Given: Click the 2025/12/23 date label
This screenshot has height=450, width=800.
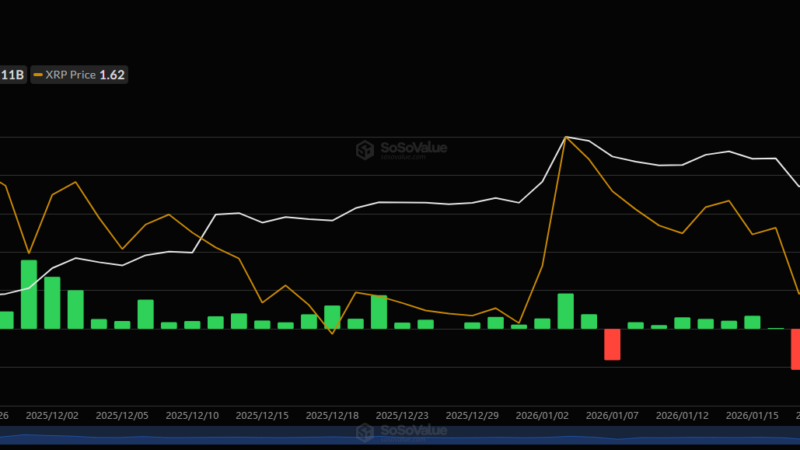Looking at the screenshot, I should pos(402,416).
